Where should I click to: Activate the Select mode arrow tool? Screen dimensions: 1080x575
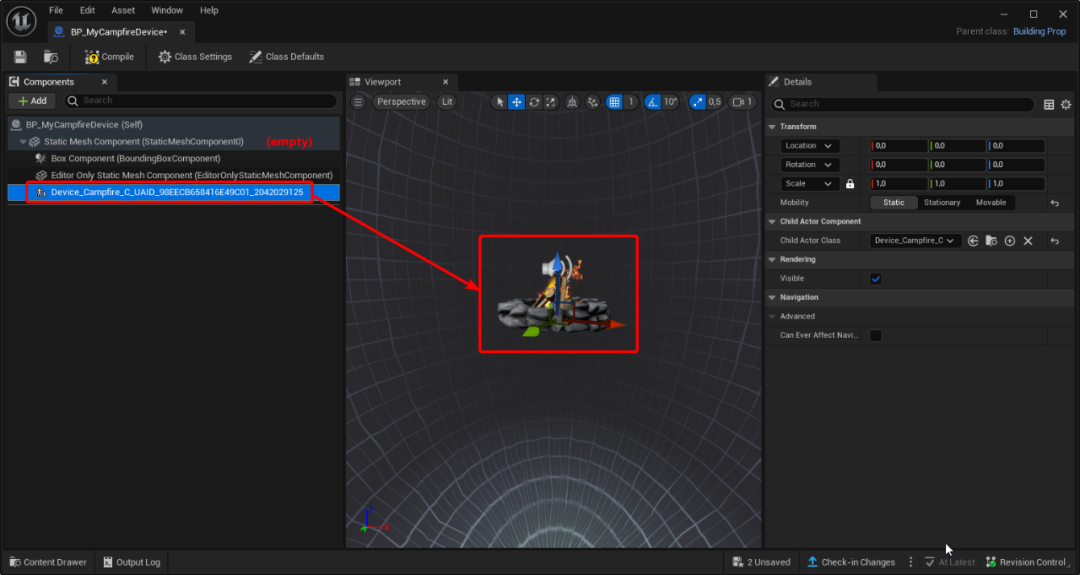pyautogui.click(x=499, y=102)
